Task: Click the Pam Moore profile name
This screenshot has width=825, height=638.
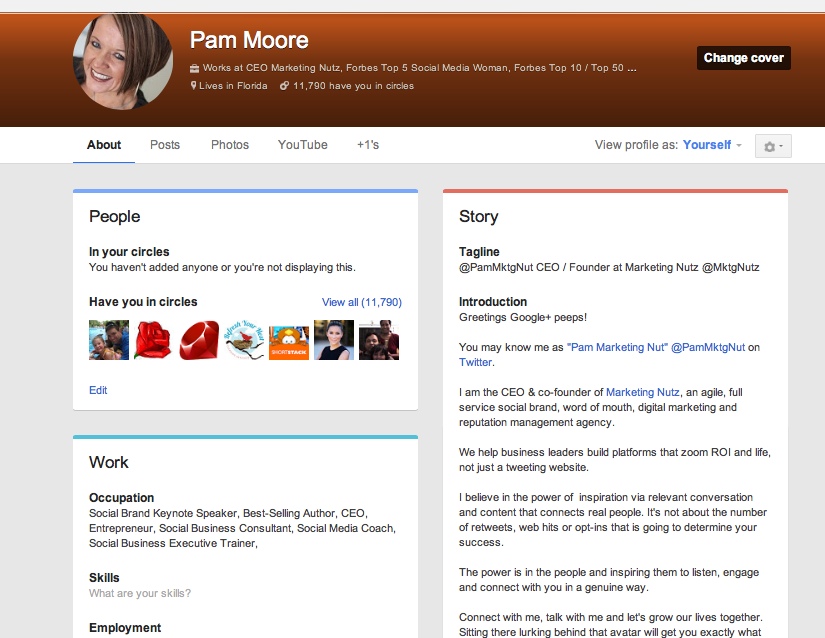Action: pos(249,40)
